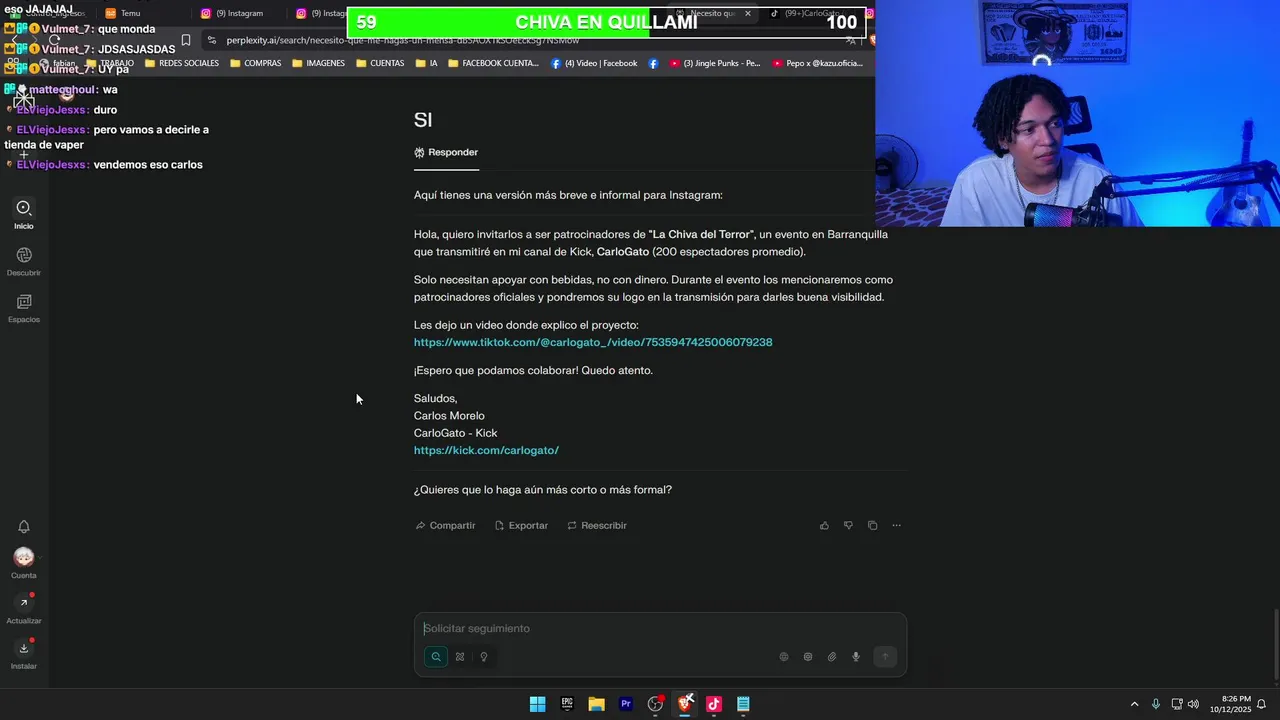Open the COMPRAS bookmarks folder
Image resolution: width=1280 pixels, height=720 pixels.
point(256,64)
